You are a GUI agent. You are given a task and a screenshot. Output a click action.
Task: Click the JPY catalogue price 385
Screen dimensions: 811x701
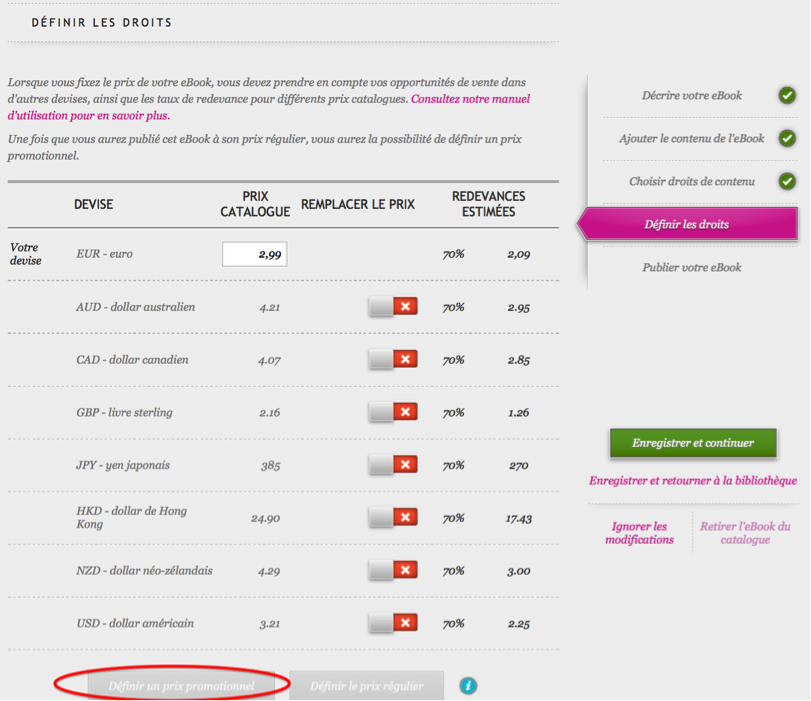tap(271, 466)
